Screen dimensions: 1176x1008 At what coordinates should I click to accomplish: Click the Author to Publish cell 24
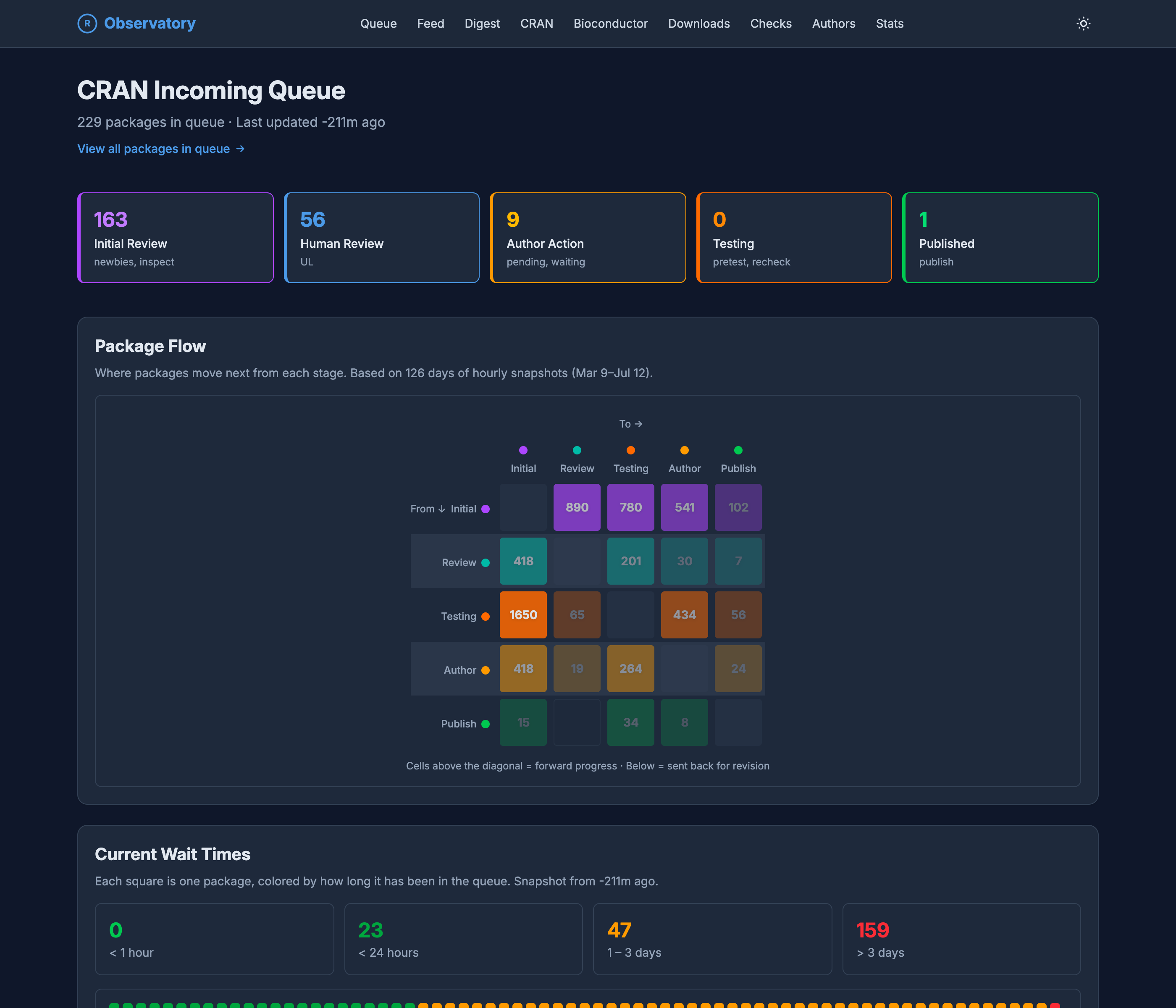point(738,669)
